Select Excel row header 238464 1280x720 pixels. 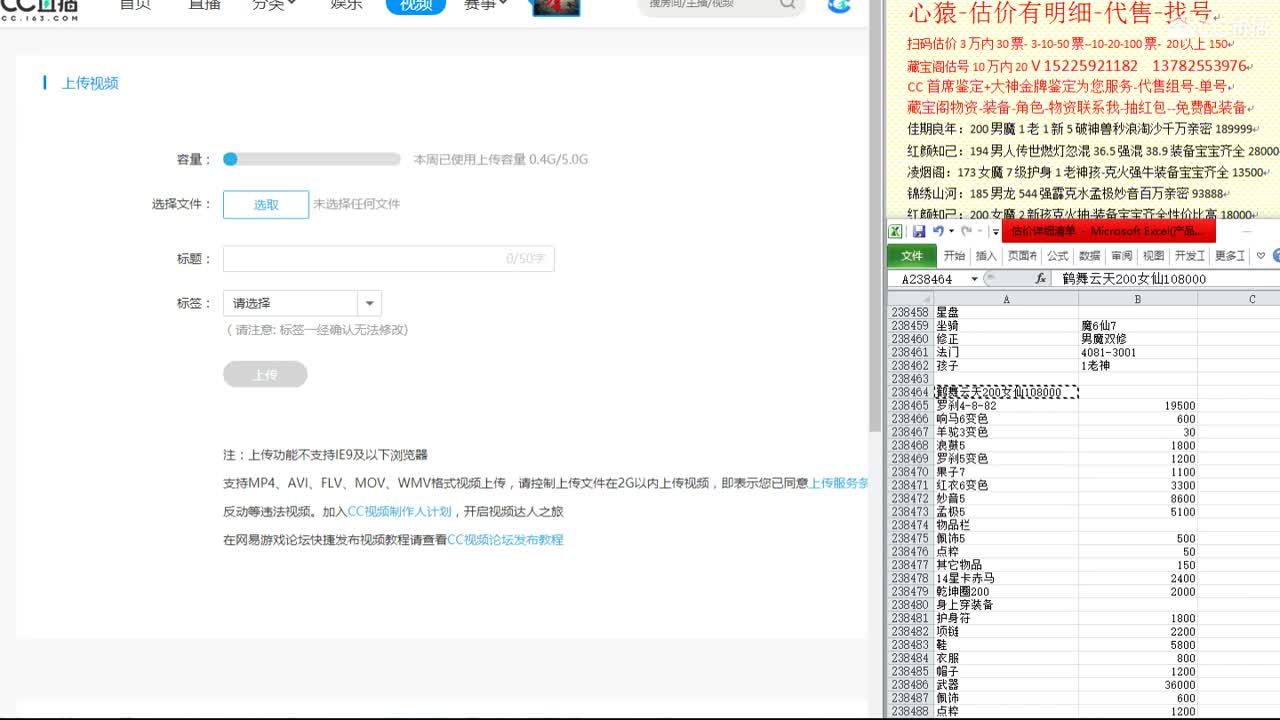click(910, 392)
